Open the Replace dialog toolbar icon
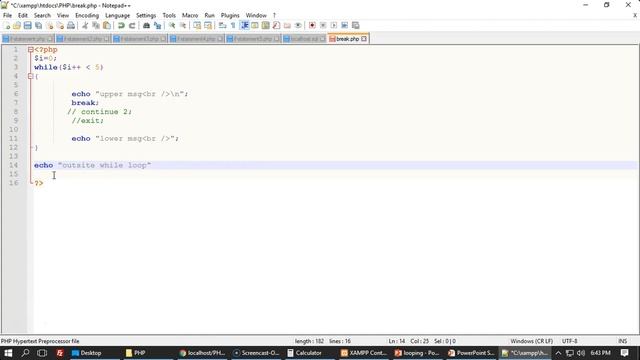 point(157,25)
